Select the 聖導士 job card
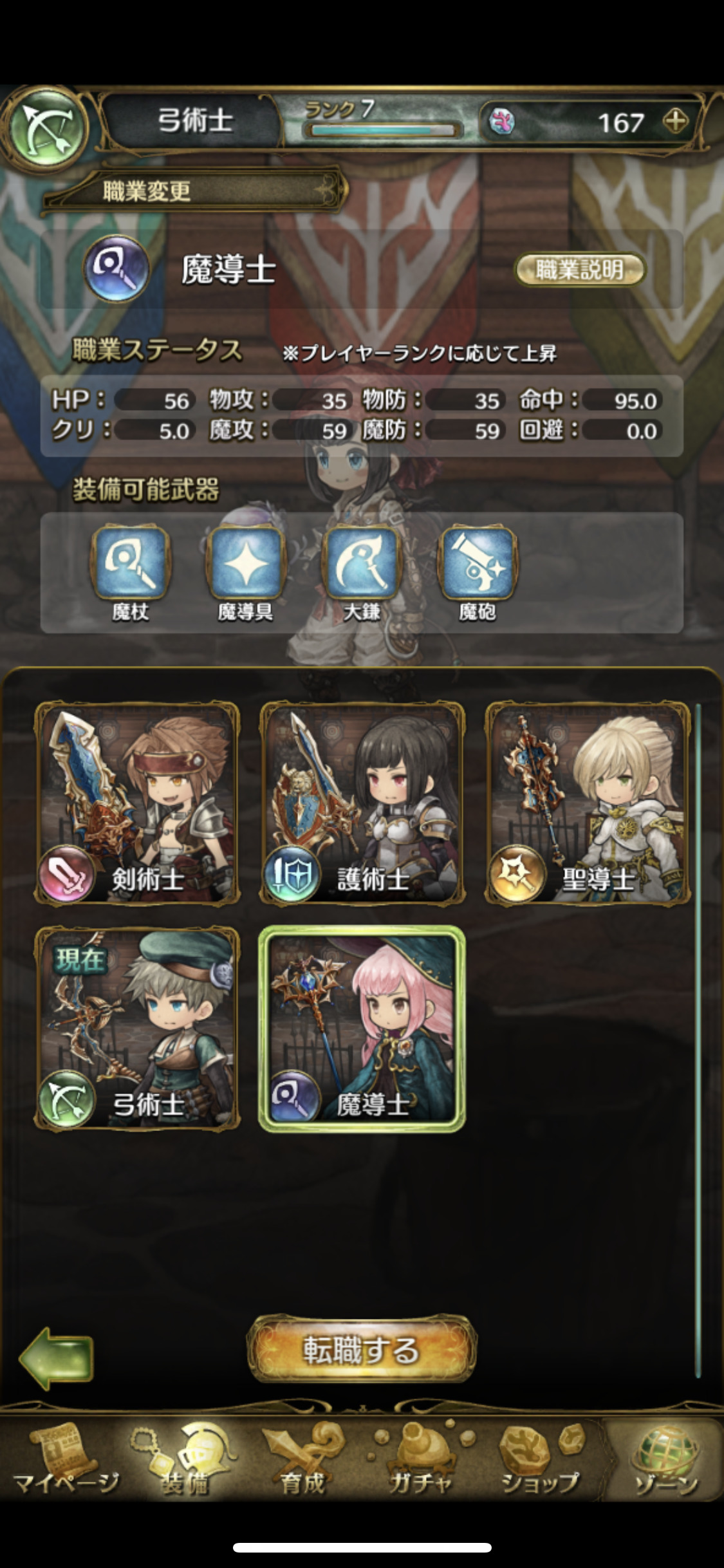Image resolution: width=724 pixels, height=1568 pixels. click(587, 803)
